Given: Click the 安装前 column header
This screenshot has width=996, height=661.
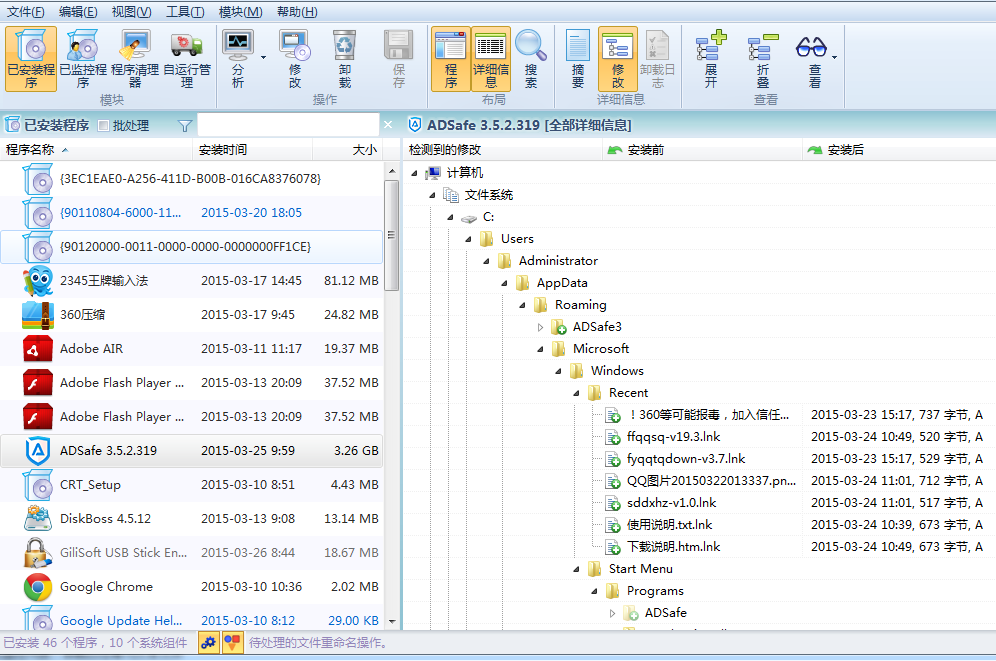Looking at the screenshot, I should click(702, 150).
